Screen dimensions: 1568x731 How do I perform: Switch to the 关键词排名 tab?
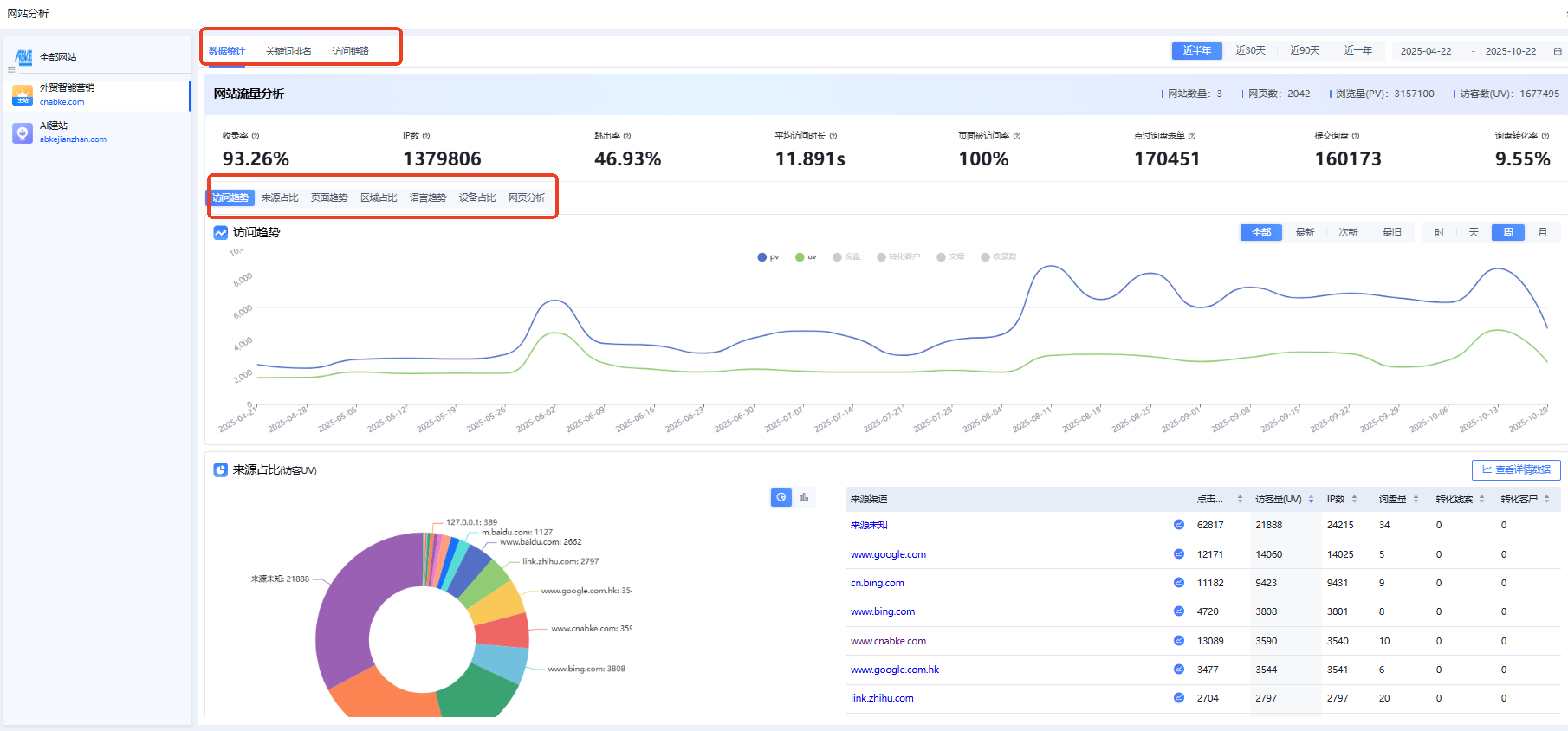[288, 51]
